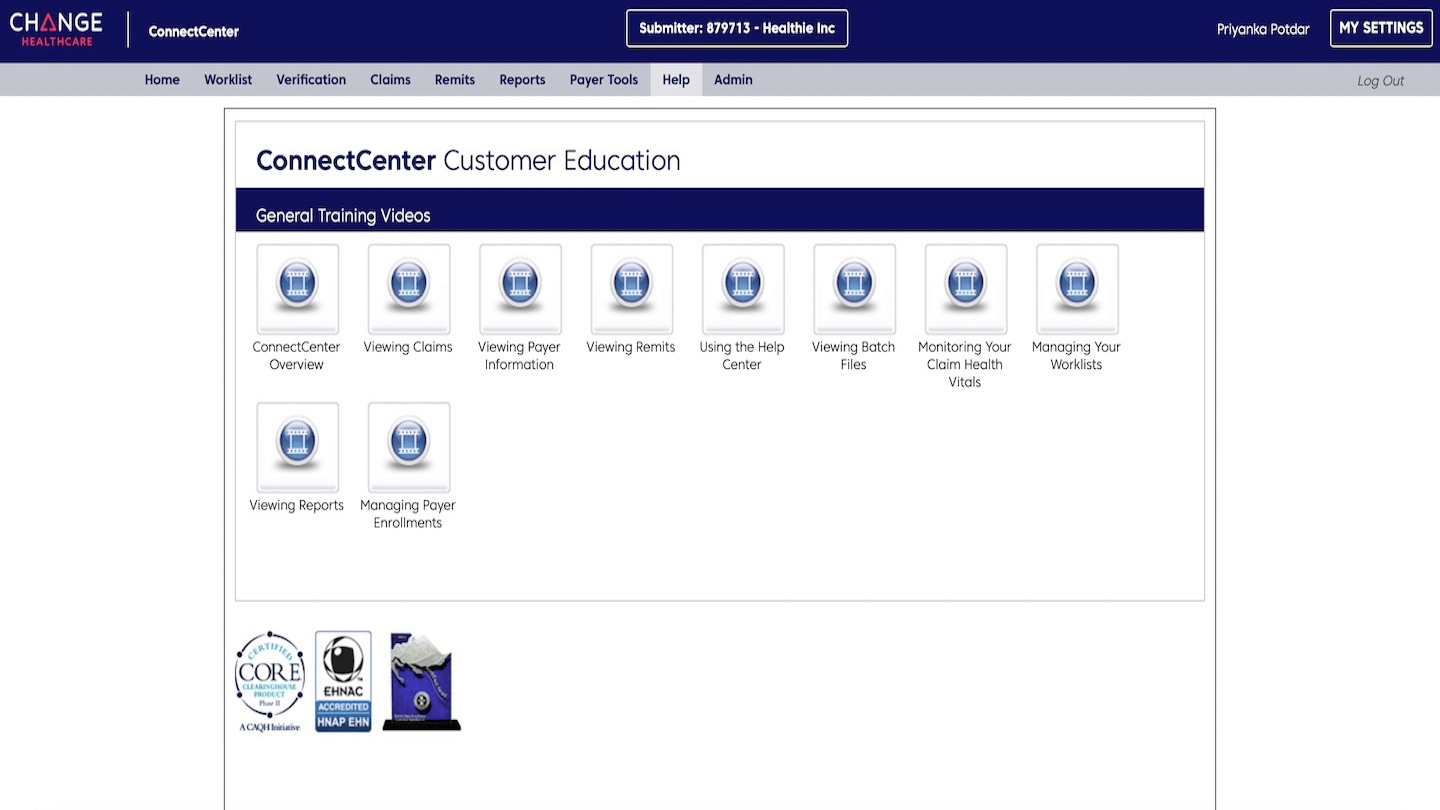Open the Remits menu

click(x=455, y=80)
